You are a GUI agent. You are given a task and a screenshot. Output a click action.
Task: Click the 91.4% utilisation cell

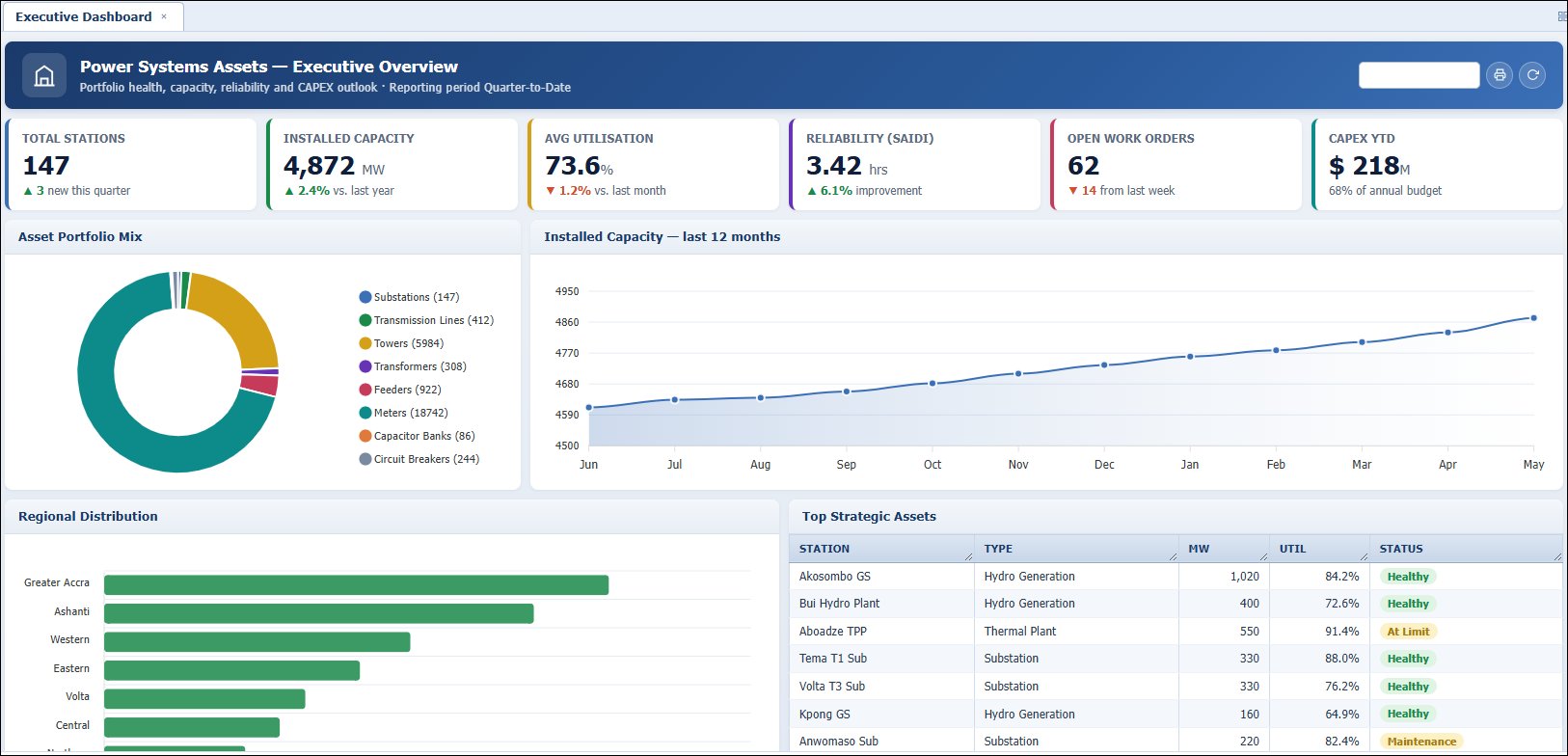(x=1319, y=632)
